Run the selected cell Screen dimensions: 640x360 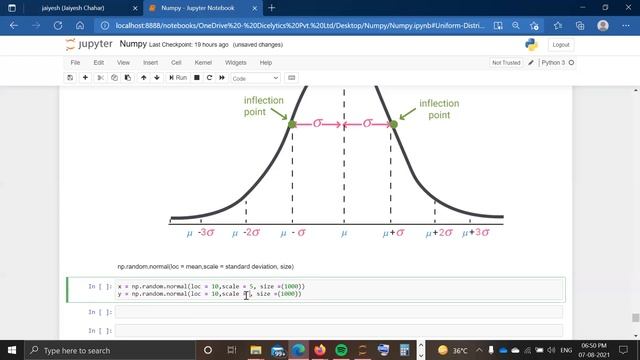(178, 78)
